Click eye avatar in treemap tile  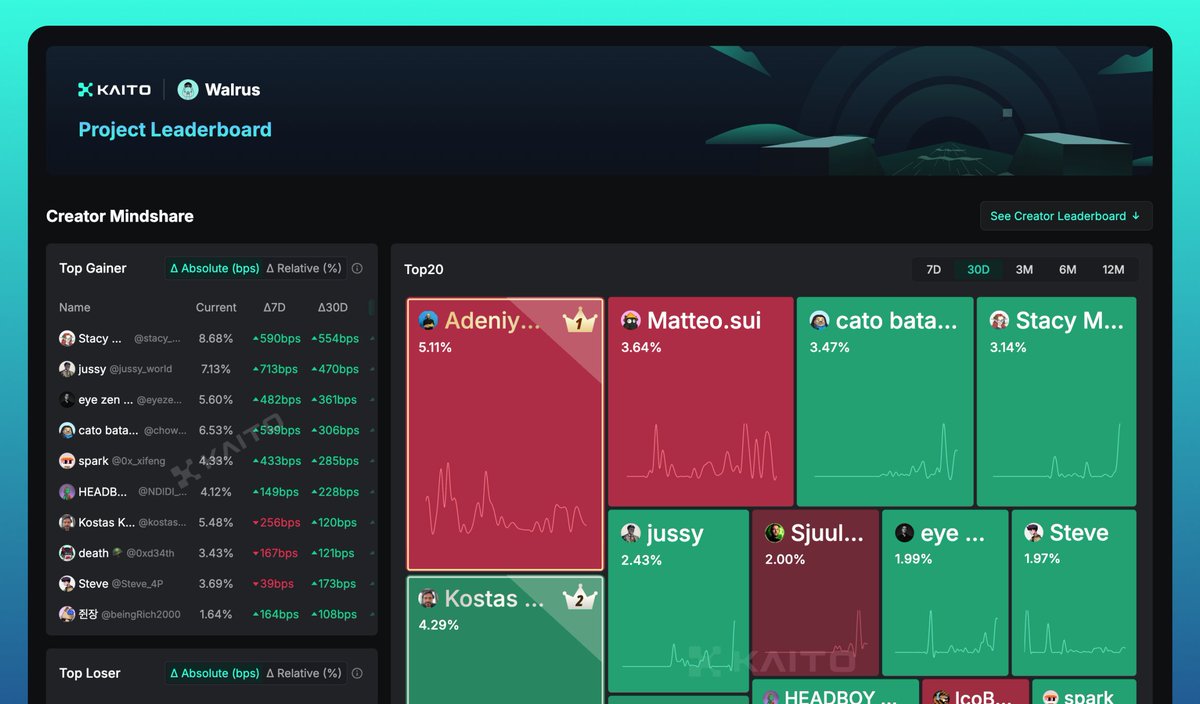(x=905, y=533)
